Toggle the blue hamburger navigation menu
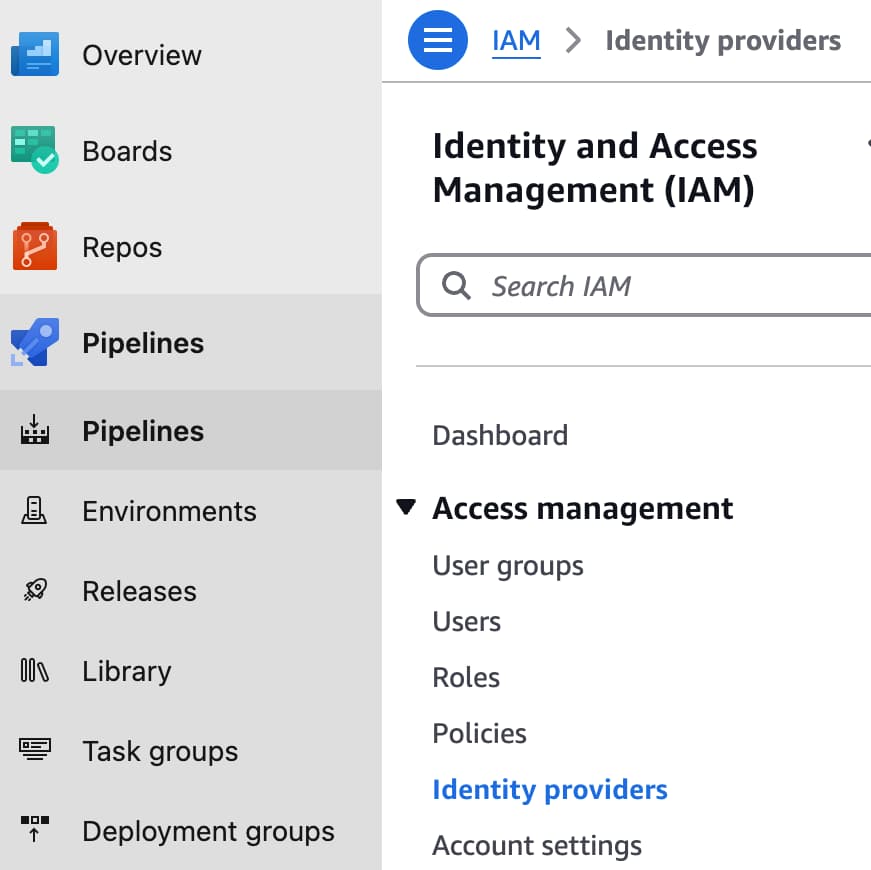 (438, 41)
